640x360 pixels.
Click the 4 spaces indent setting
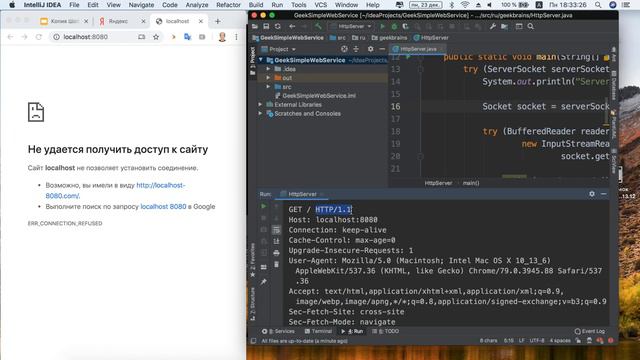coord(560,340)
